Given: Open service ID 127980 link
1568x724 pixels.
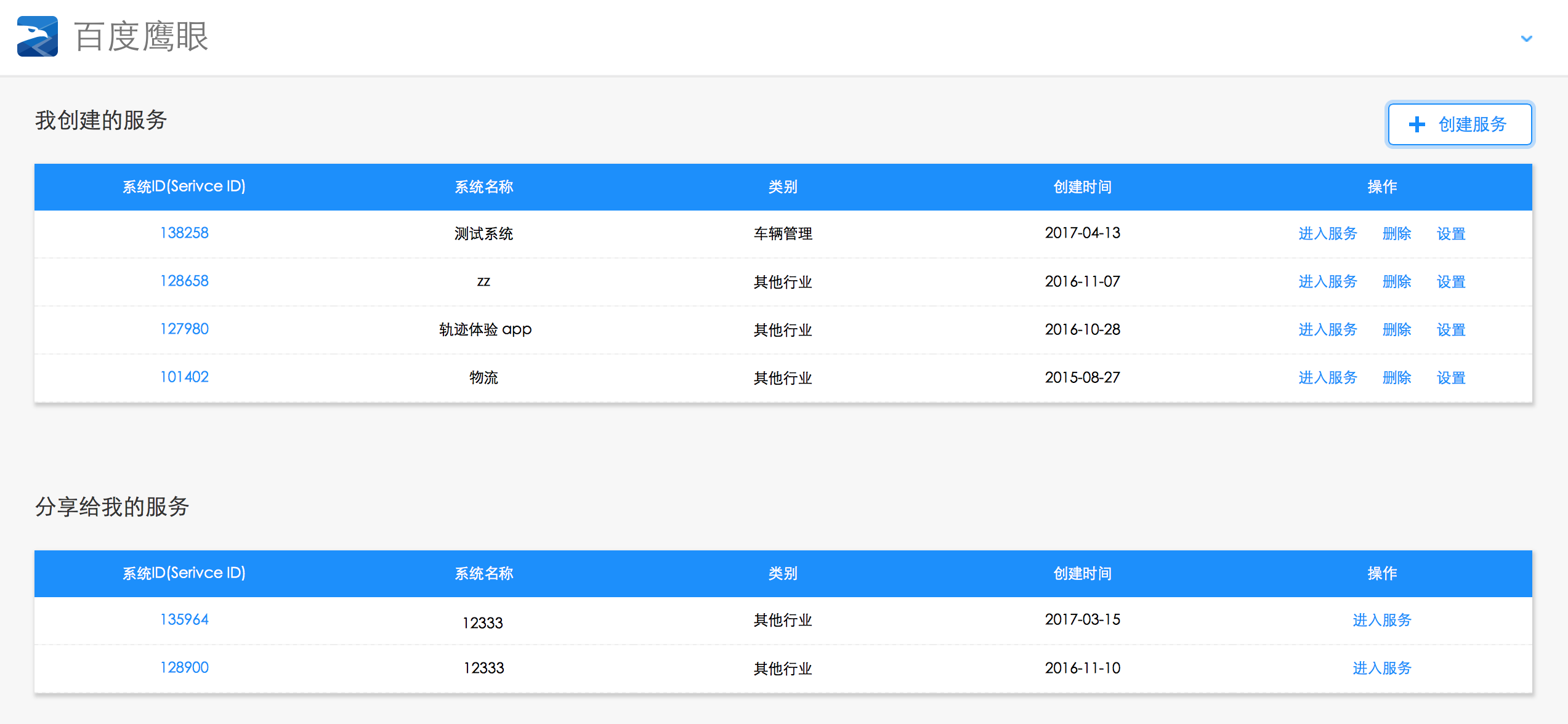Looking at the screenshot, I should [184, 329].
